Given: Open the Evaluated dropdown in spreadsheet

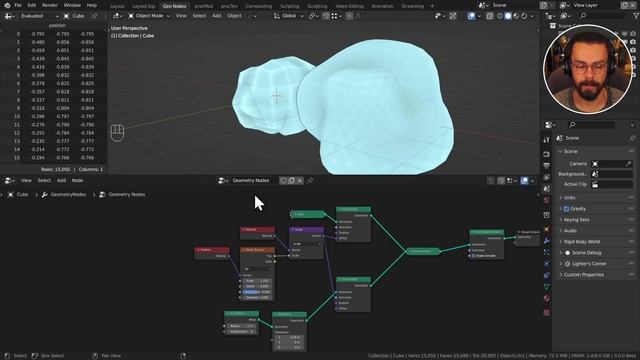Looking at the screenshot, I should click(x=39, y=16).
